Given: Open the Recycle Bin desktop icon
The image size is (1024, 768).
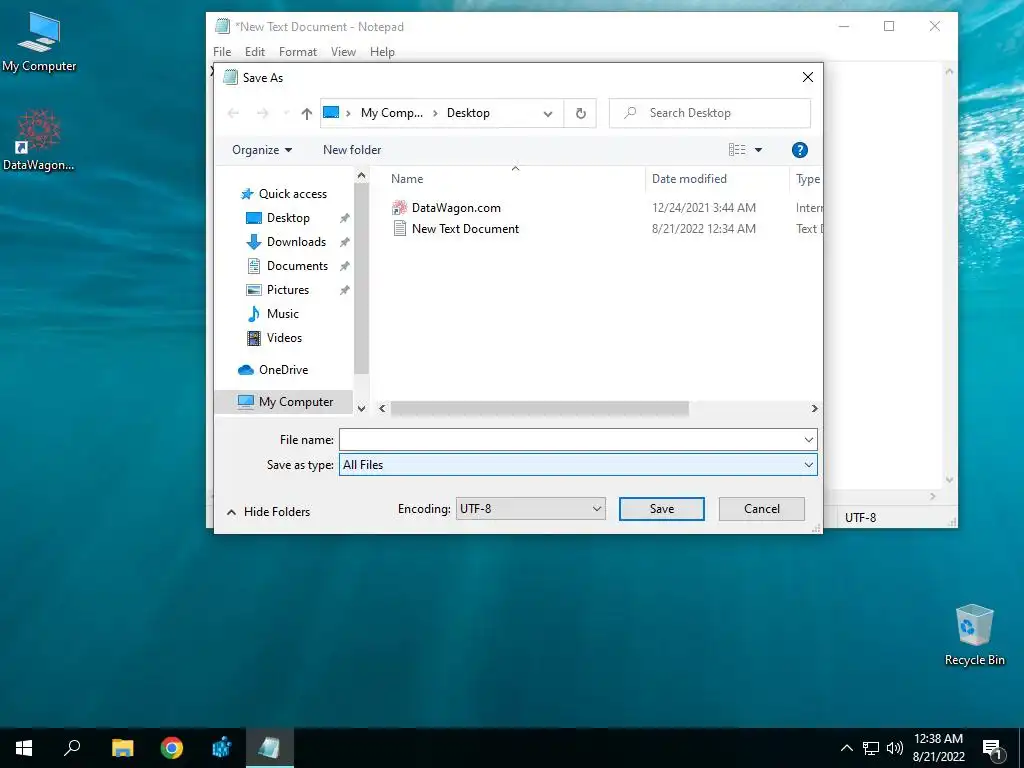Looking at the screenshot, I should point(974,635).
